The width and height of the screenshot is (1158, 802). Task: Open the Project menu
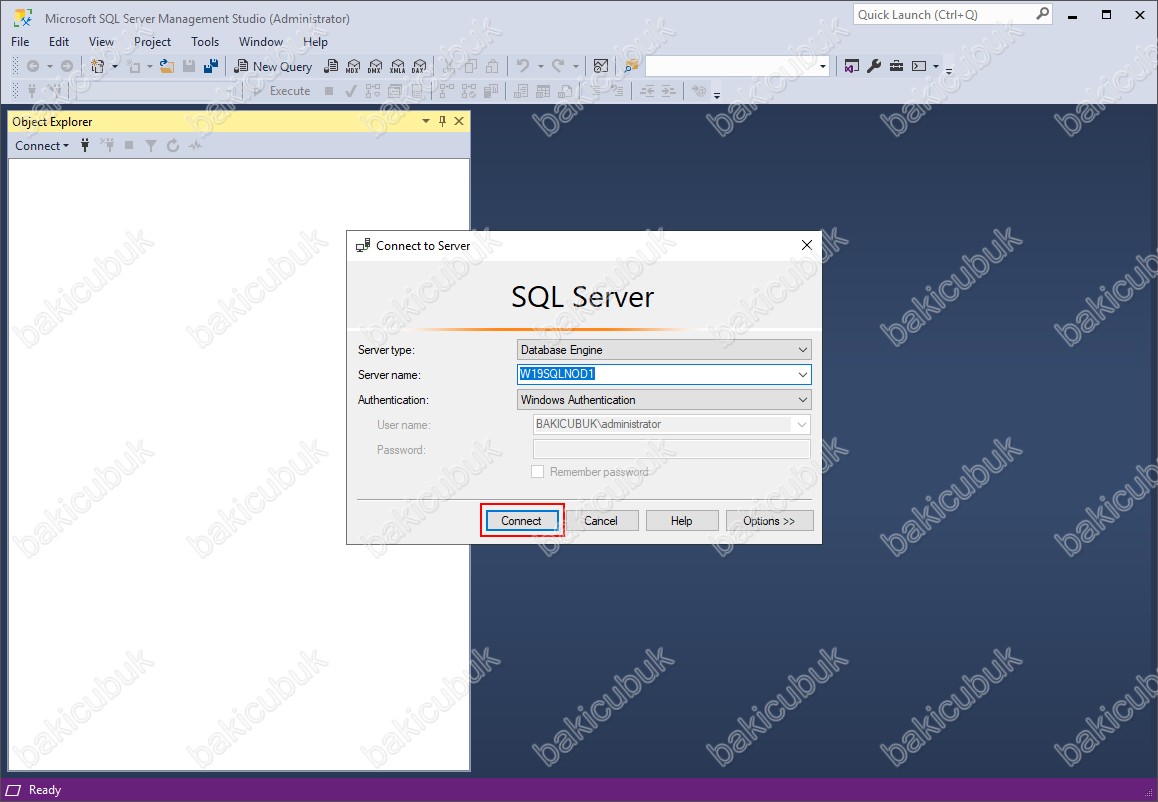click(152, 42)
